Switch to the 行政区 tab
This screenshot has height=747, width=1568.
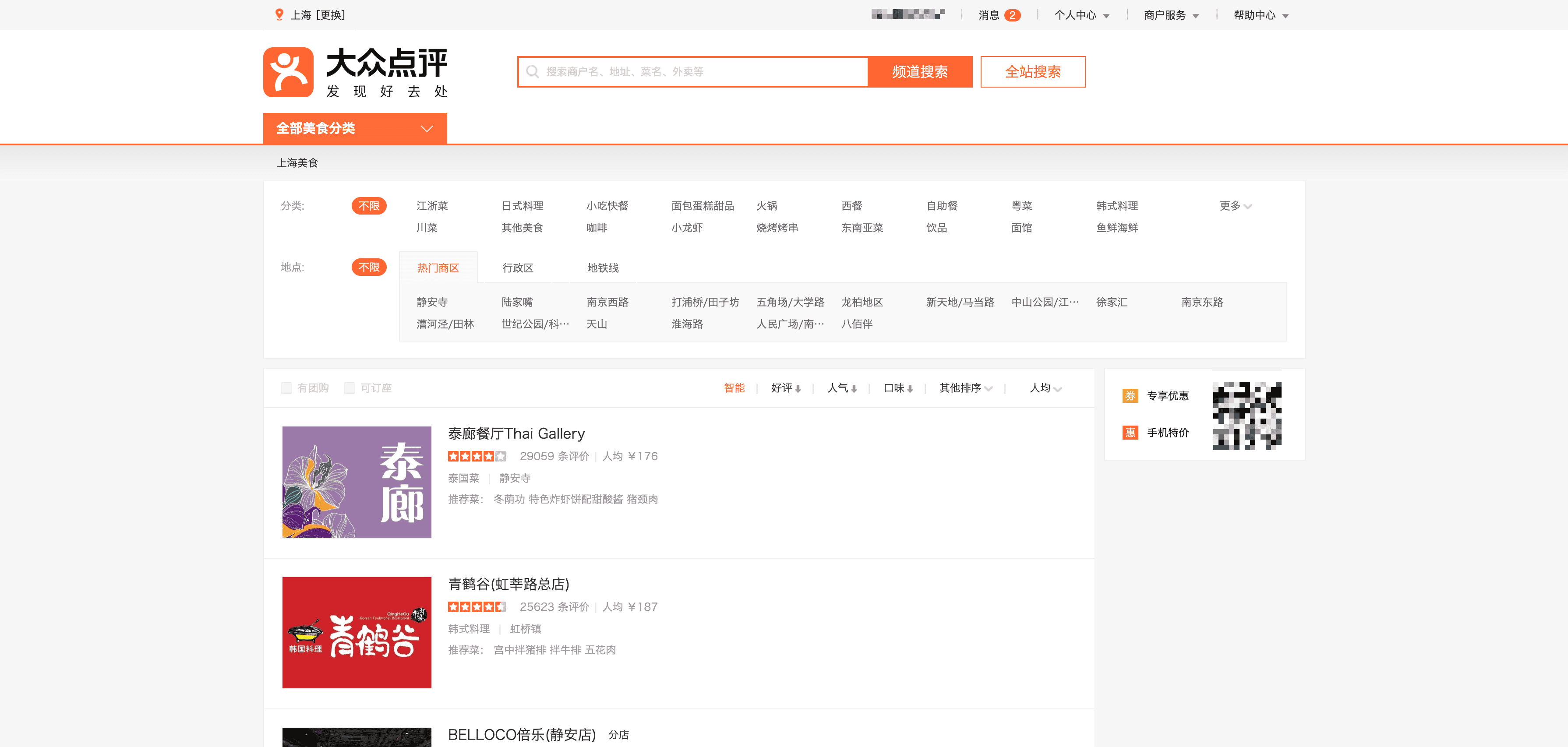pos(518,268)
